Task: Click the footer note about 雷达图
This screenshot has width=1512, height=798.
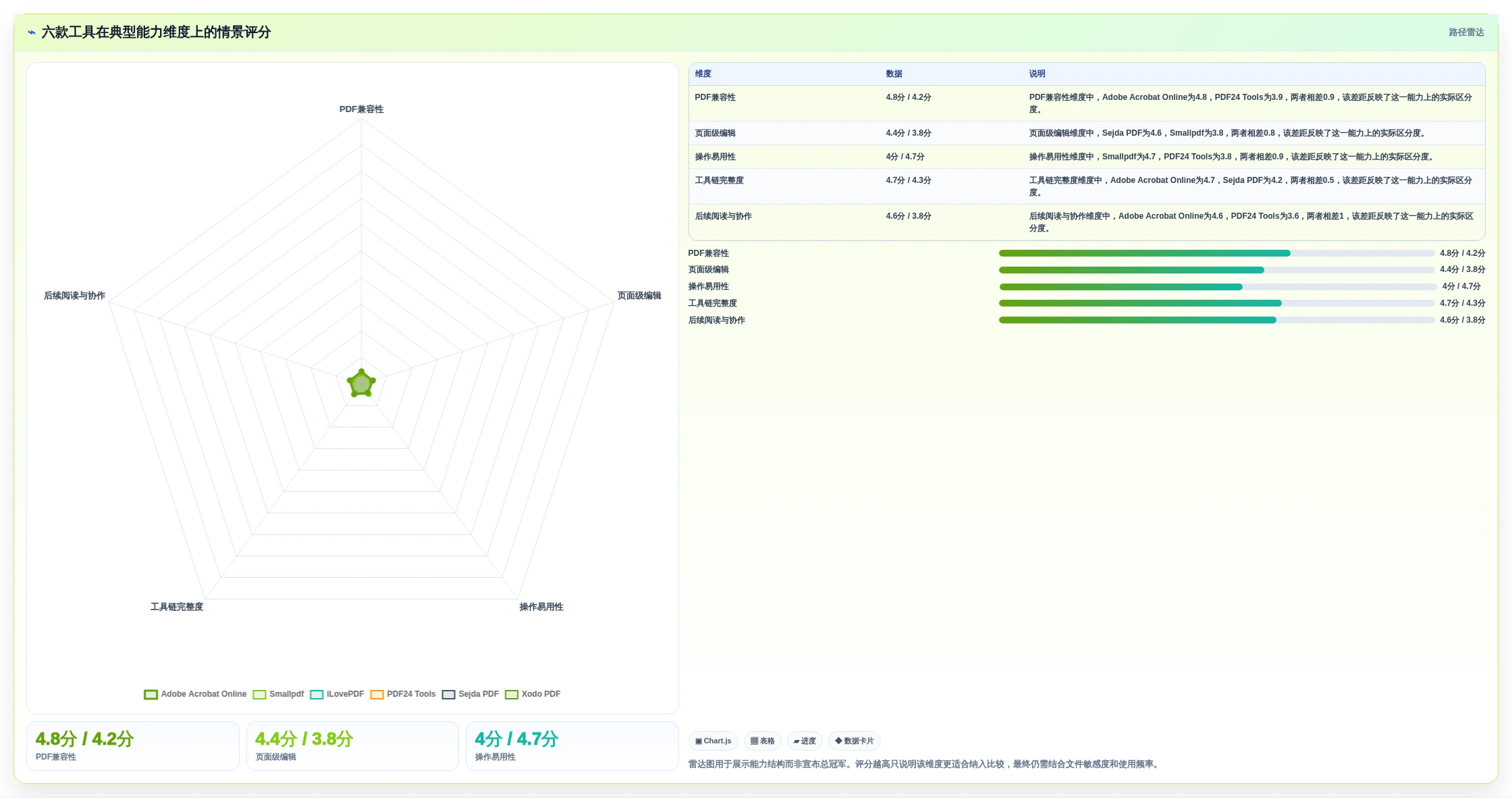Action: tap(925, 764)
